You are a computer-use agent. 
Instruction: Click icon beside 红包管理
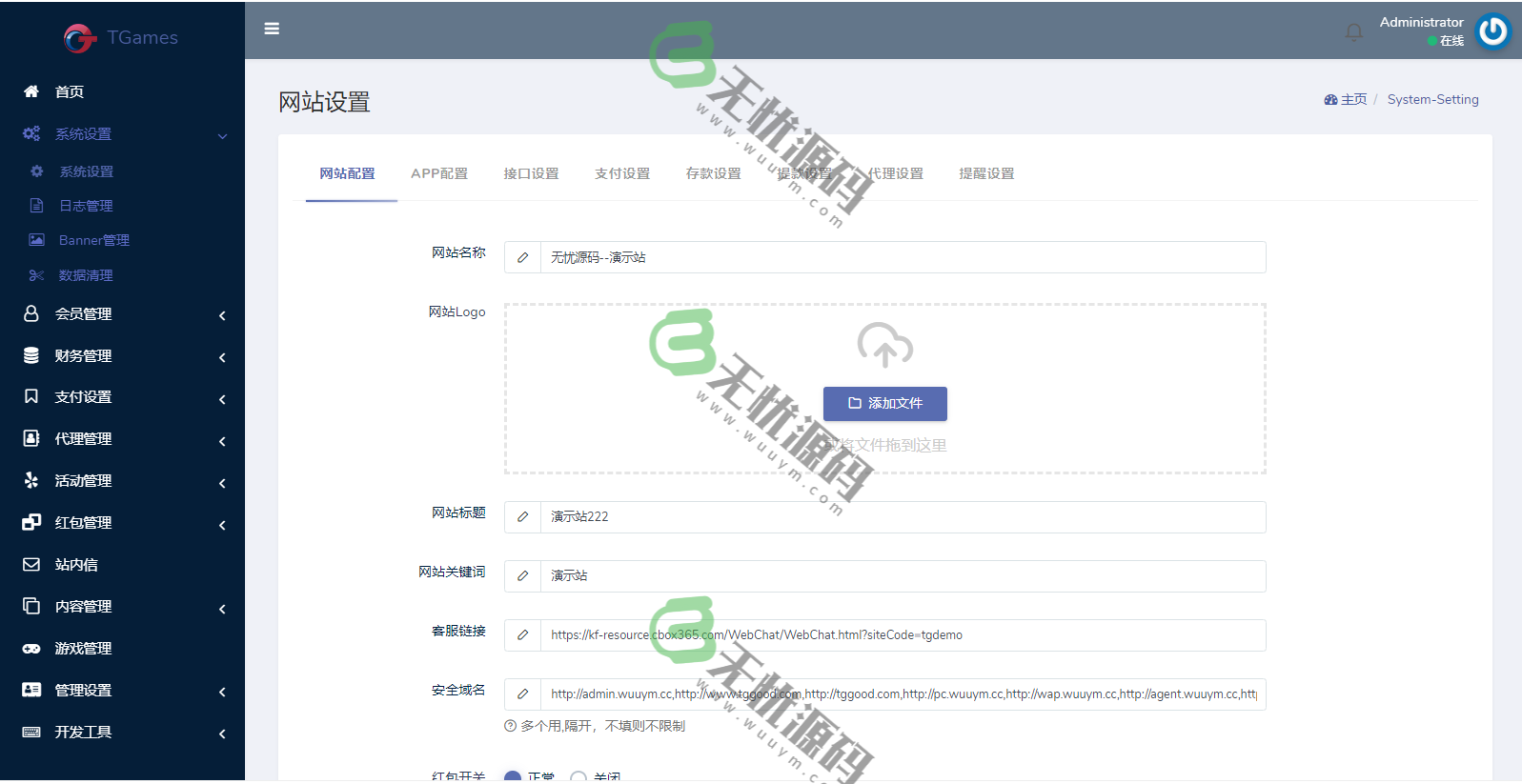click(31, 522)
